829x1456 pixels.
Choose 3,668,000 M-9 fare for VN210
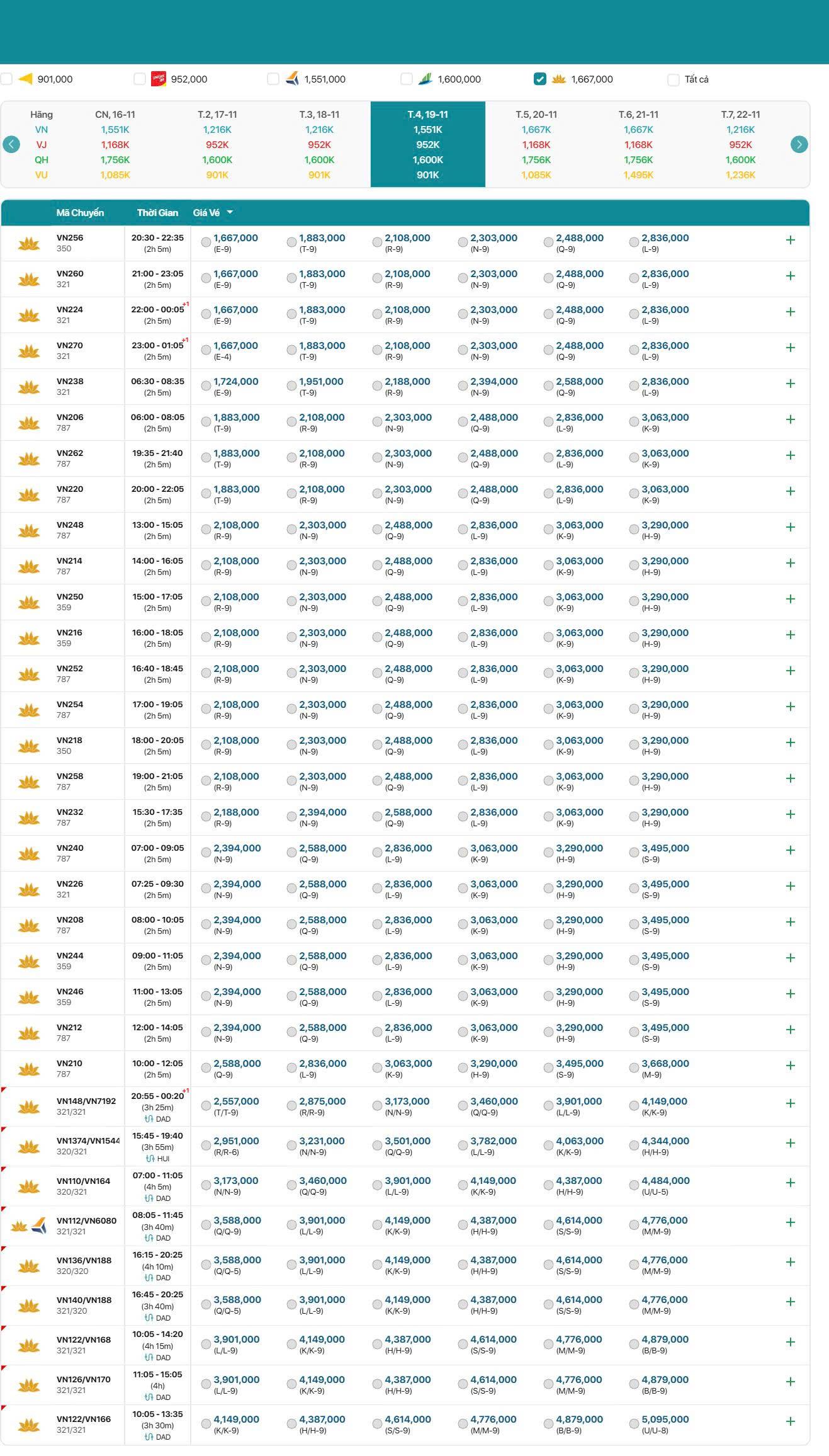coord(634,1067)
